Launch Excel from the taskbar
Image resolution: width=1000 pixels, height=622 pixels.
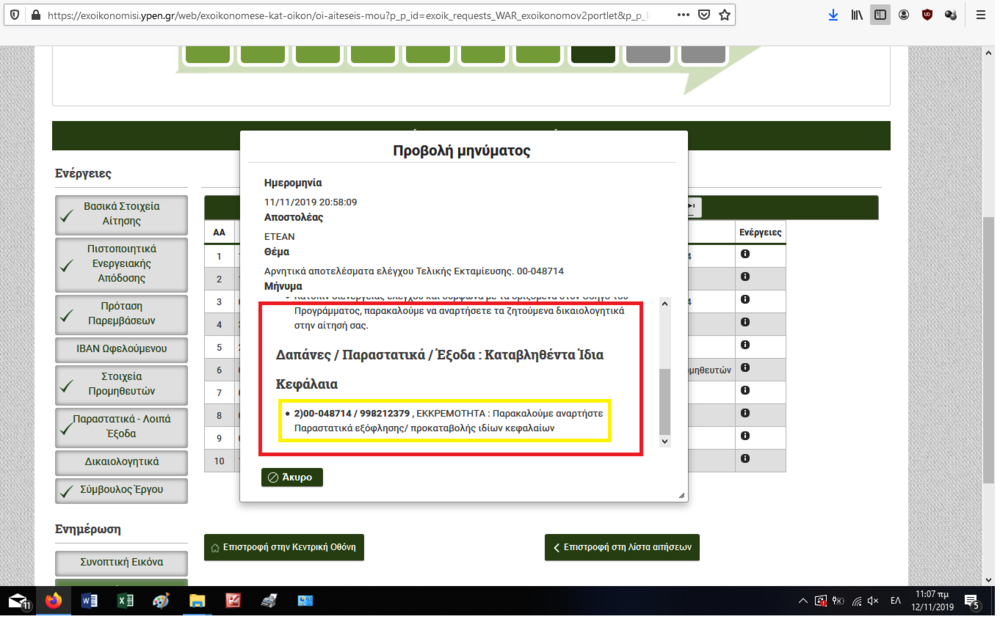[x=125, y=601]
